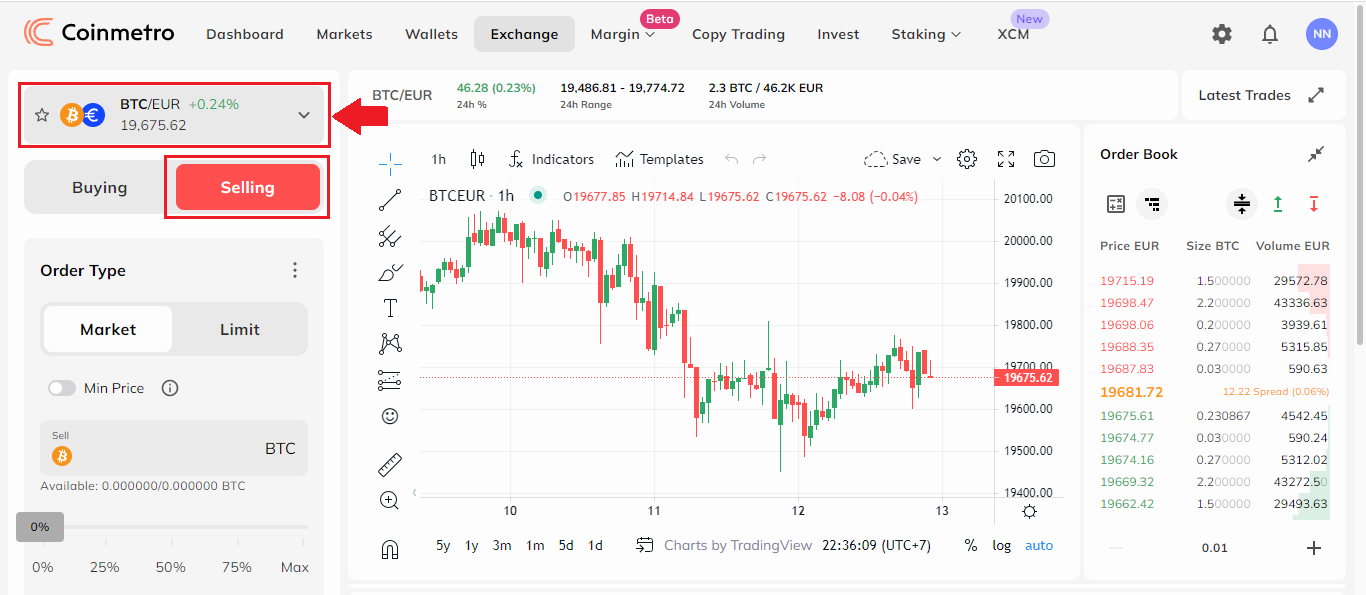This screenshot has width=1366, height=595.
Task: Activate the Magnet snapping tool
Action: click(x=390, y=550)
